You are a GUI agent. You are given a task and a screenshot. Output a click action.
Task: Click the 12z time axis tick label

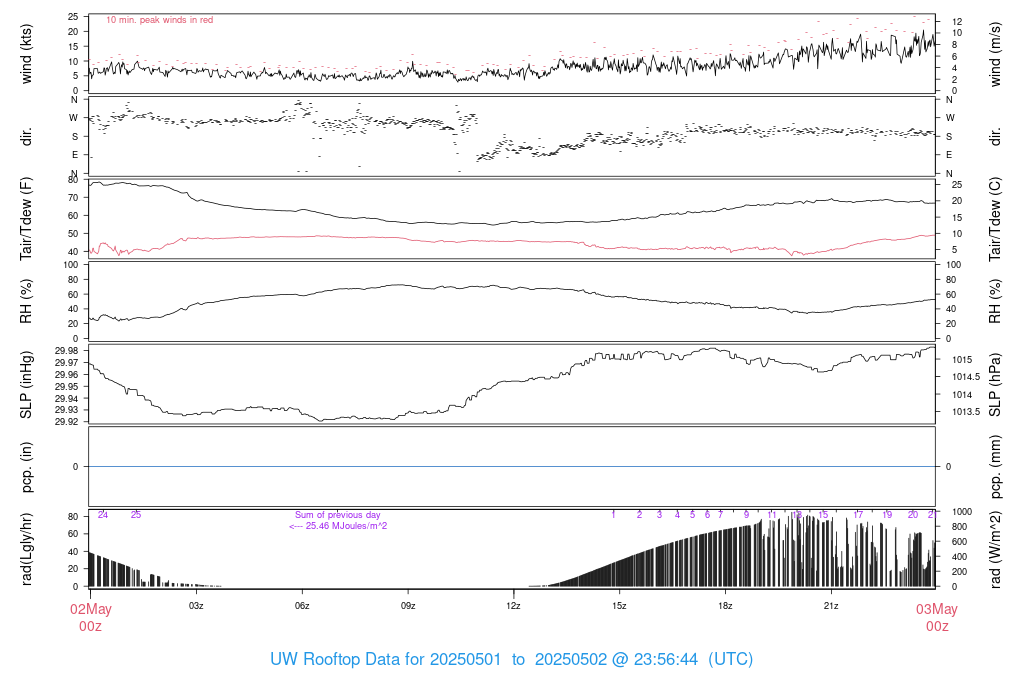(513, 606)
